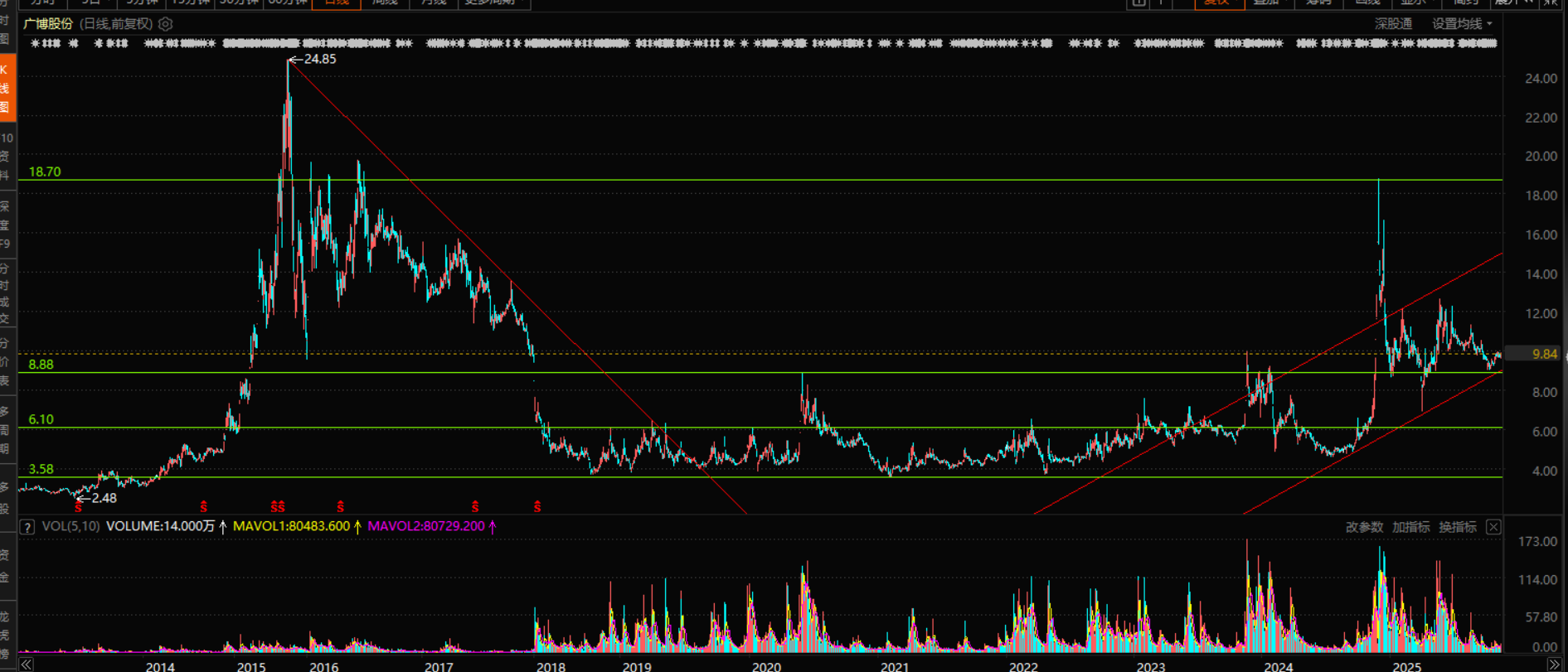The image size is (1568, 672).
Task: Click the S marker below the 2.48 low
Action: 78,507
